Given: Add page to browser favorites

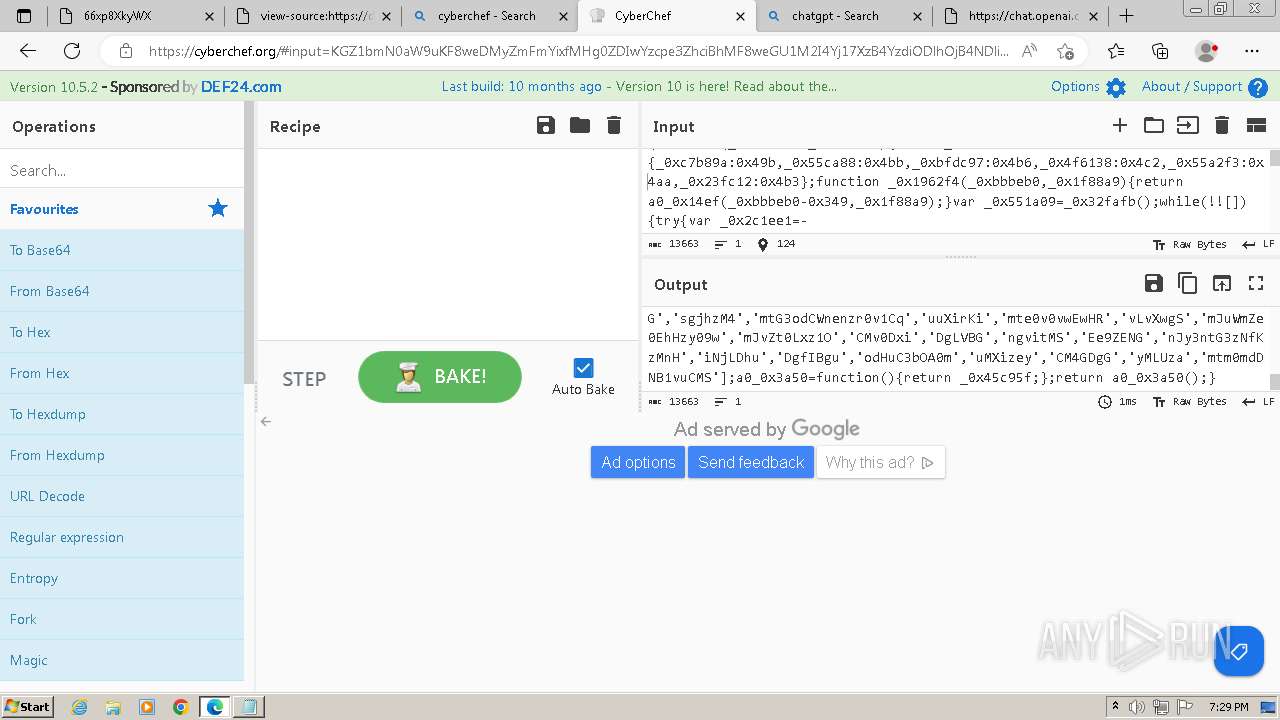Looking at the screenshot, I should (x=1065, y=51).
